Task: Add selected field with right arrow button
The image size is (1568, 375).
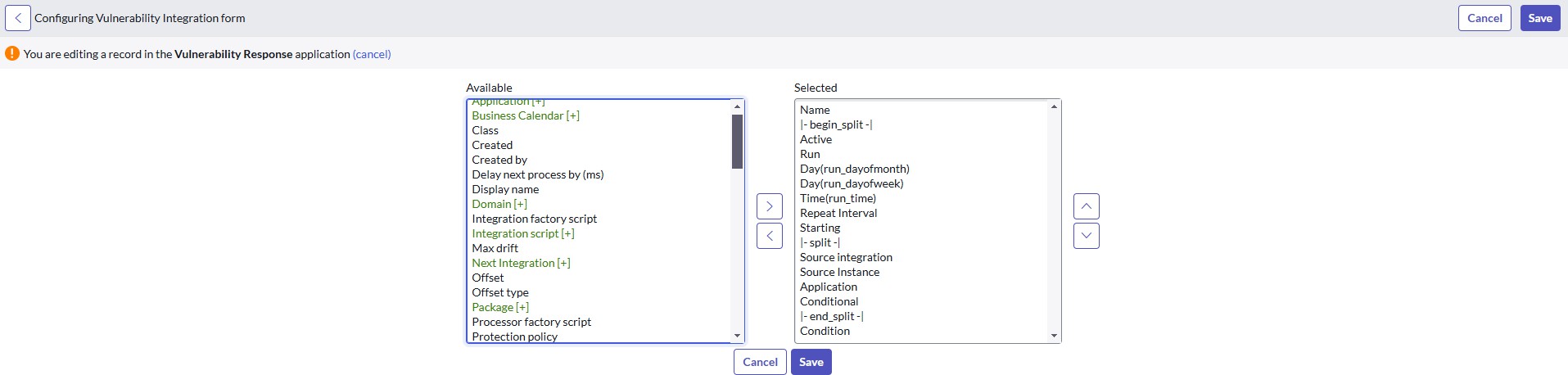Action: click(x=770, y=206)
